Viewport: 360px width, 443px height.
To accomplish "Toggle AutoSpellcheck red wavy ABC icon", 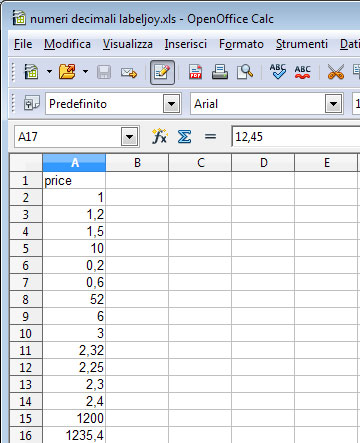I will (303, 72).
